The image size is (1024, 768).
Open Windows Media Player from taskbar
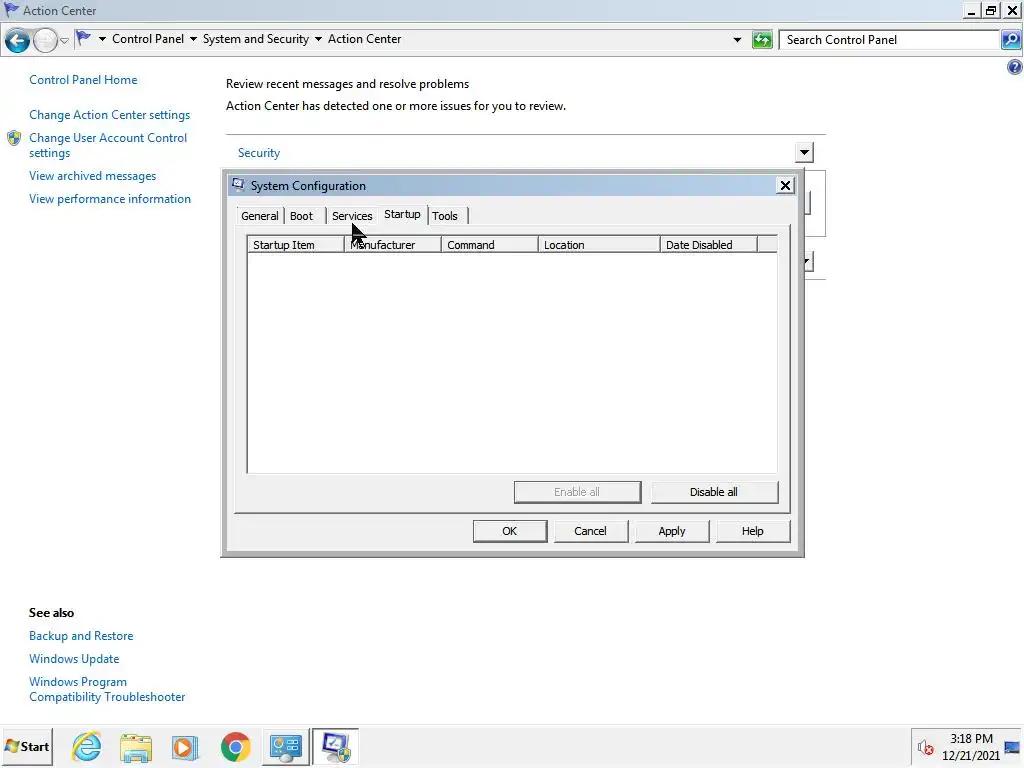[185, 746]
